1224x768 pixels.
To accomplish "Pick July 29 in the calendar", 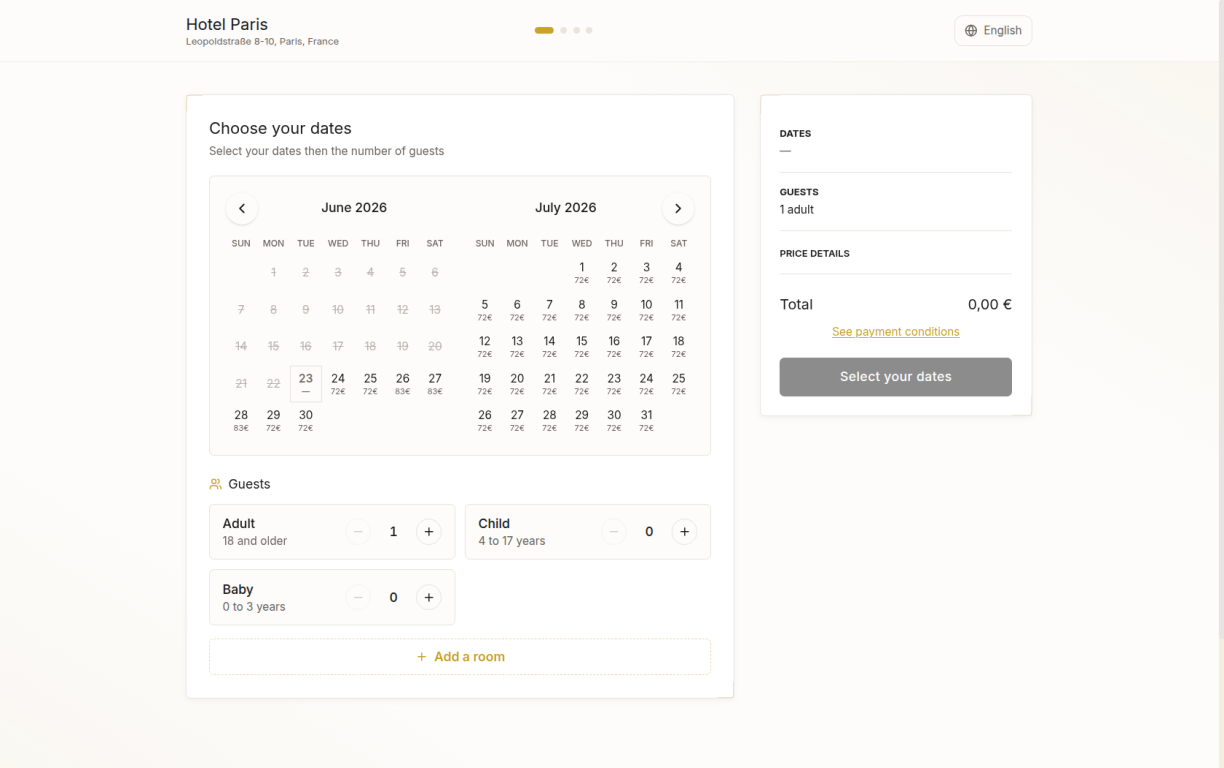I will click(x=582, y=421).
